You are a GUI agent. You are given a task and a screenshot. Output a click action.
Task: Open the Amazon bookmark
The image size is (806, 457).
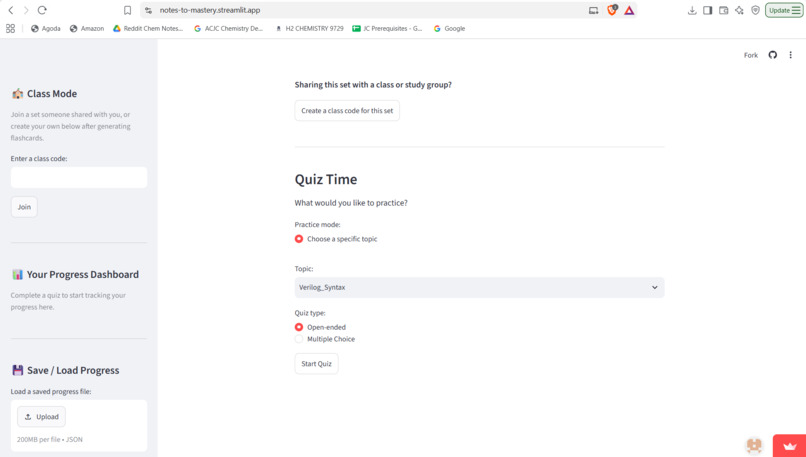click(x=87, y=29)
